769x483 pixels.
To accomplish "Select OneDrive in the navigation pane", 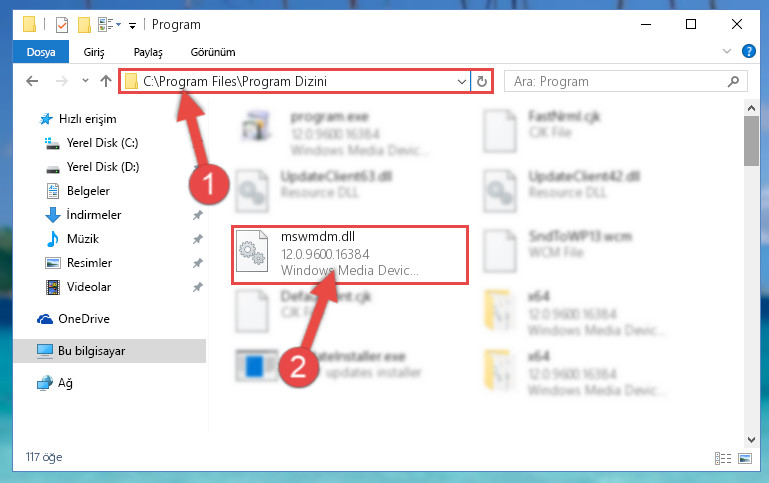I will pos(84,319).
